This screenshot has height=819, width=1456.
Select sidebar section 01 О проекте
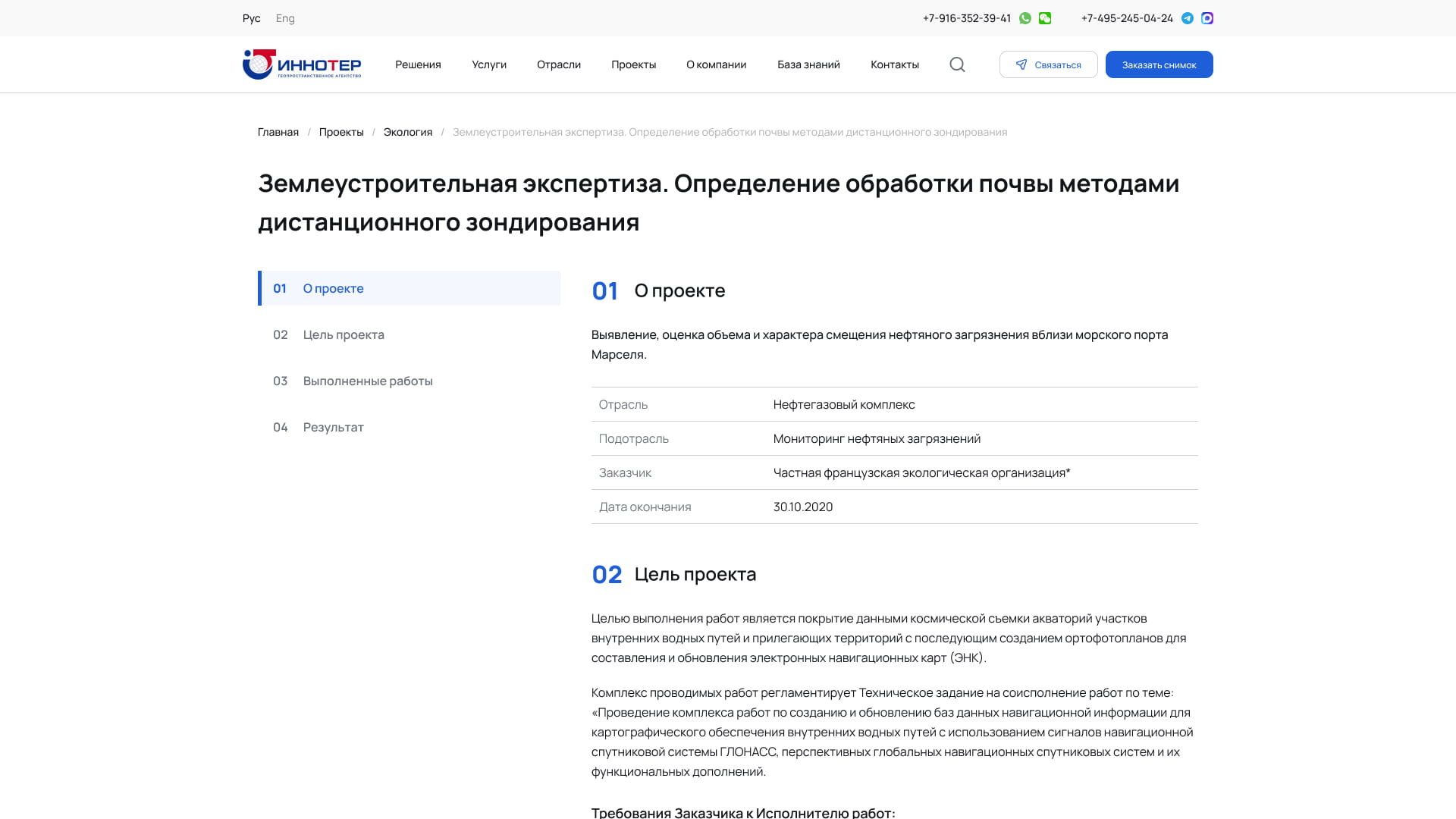point(409,288)
